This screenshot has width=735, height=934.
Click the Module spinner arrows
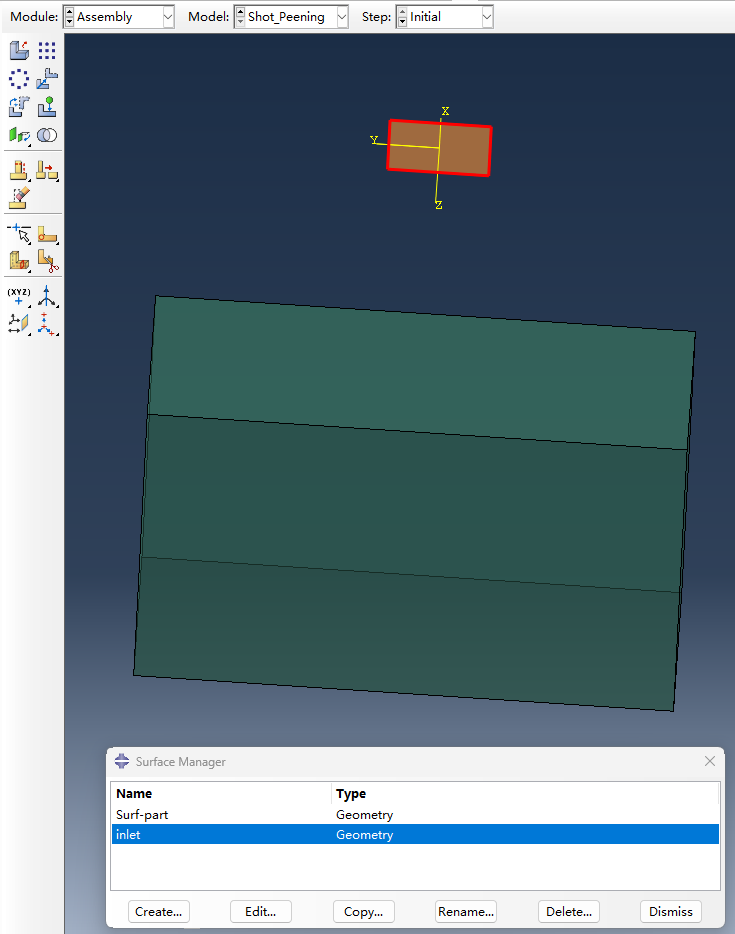tap(70, 17)
